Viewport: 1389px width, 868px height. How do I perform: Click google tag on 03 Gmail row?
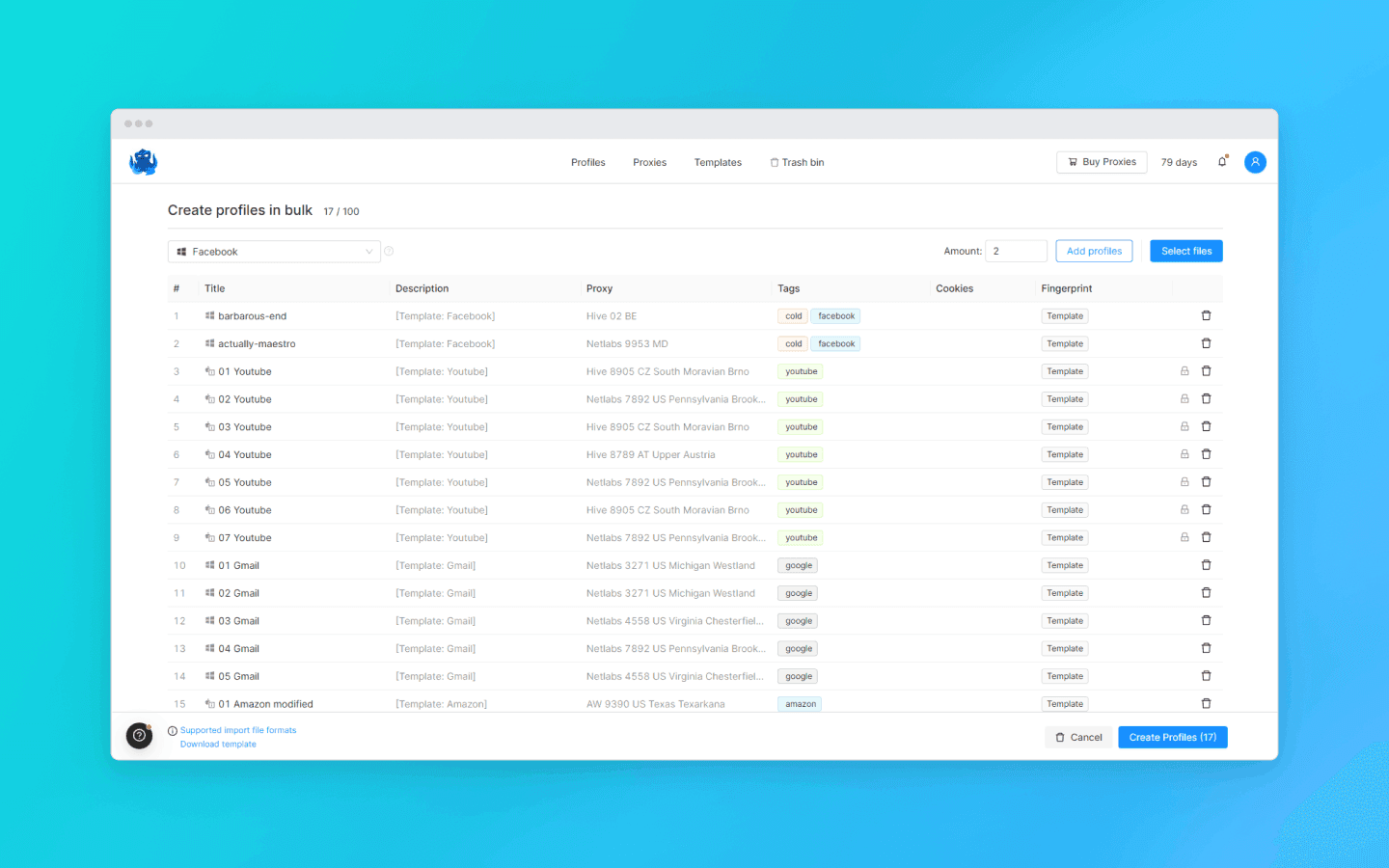pos(799,621)
